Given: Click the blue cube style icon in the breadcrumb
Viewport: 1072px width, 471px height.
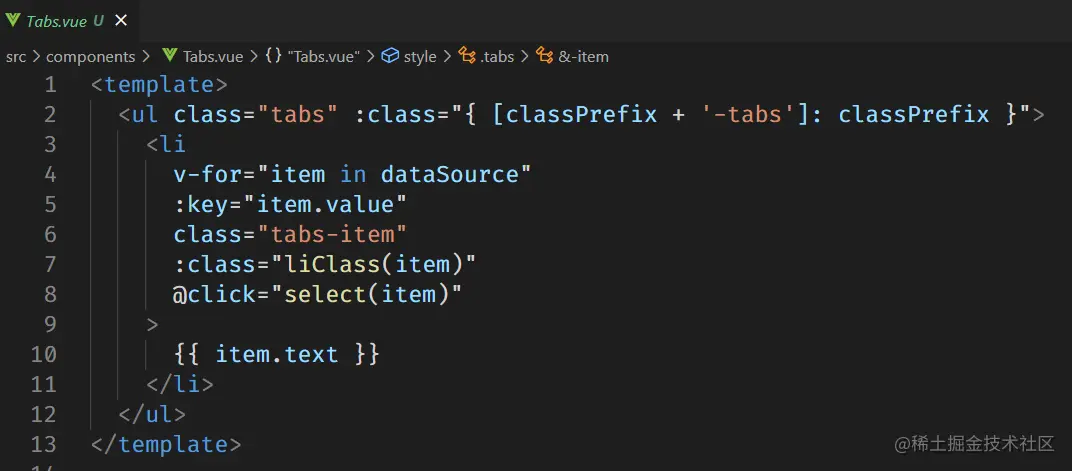Looking at the screenshot, I should 390,56.
